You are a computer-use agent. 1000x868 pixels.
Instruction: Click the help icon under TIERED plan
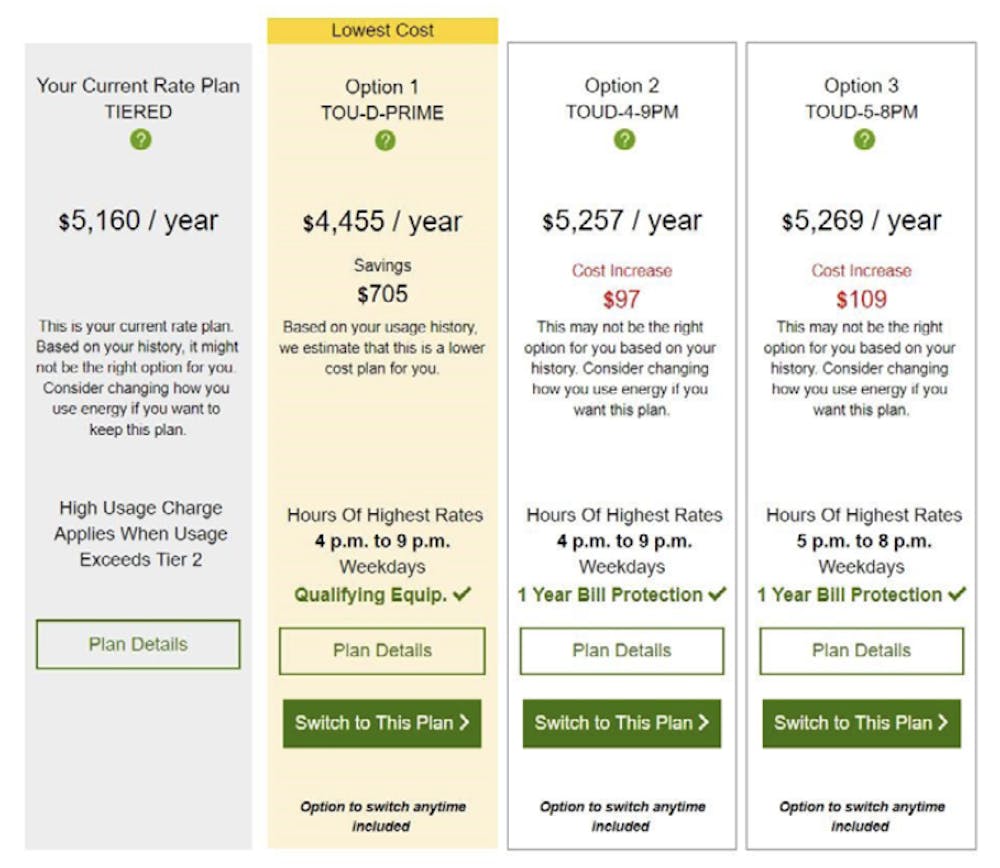140,140
